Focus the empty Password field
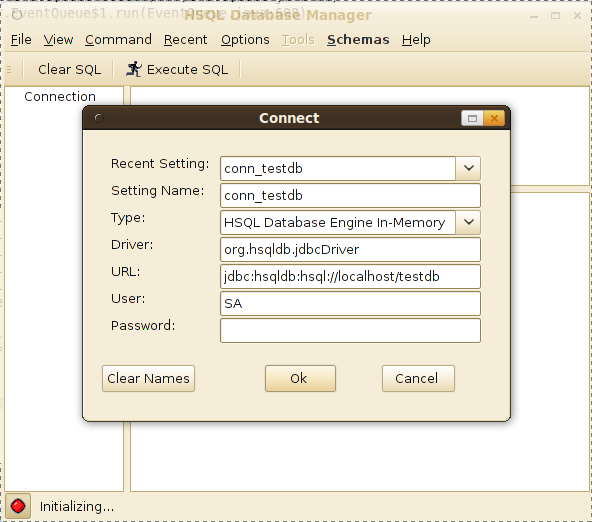 (350, 331)
